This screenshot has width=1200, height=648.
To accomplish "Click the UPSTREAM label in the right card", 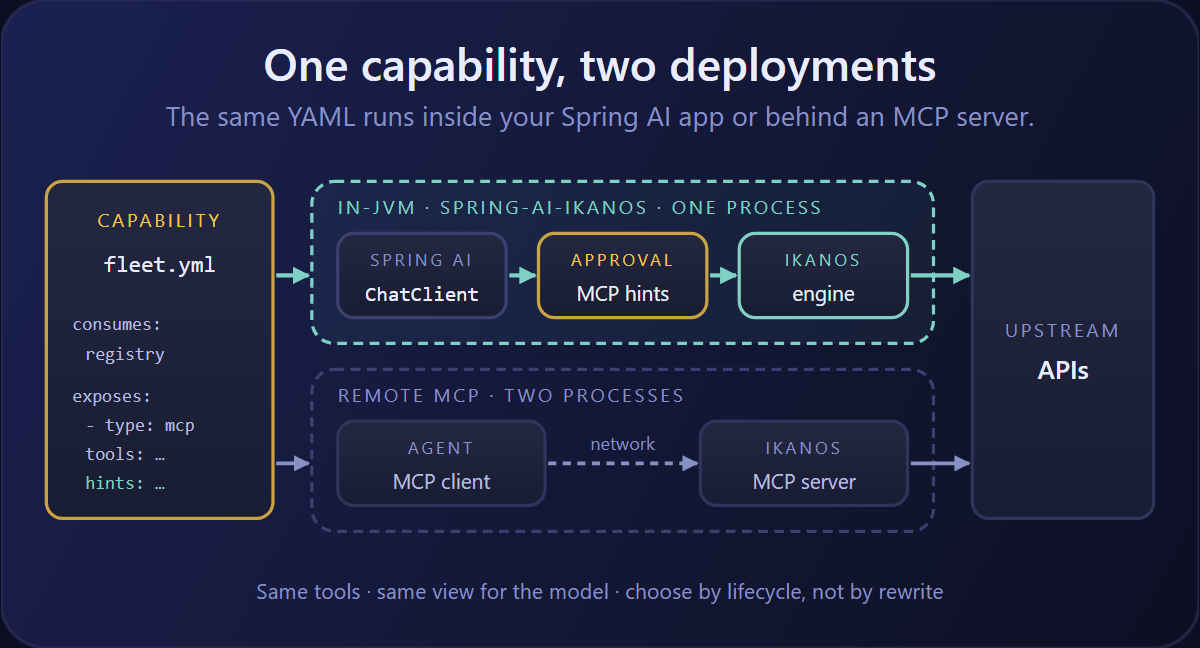I will pyautogui.click(x=1062, y=331).
